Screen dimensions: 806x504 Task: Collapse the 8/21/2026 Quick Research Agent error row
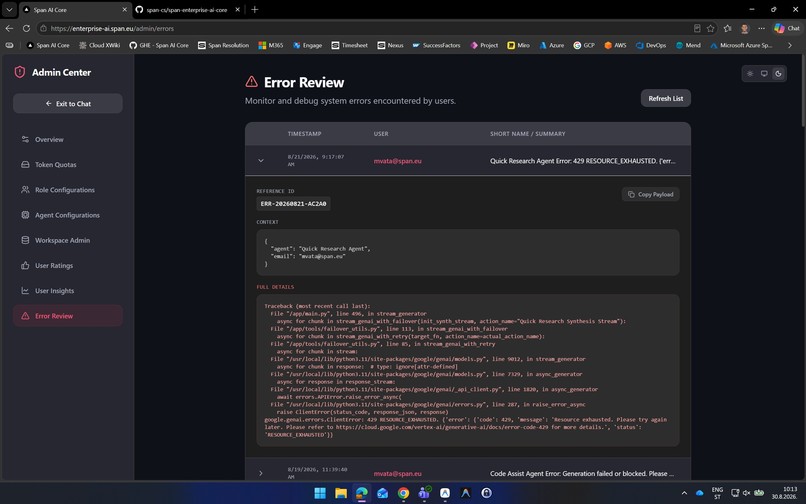261,160
